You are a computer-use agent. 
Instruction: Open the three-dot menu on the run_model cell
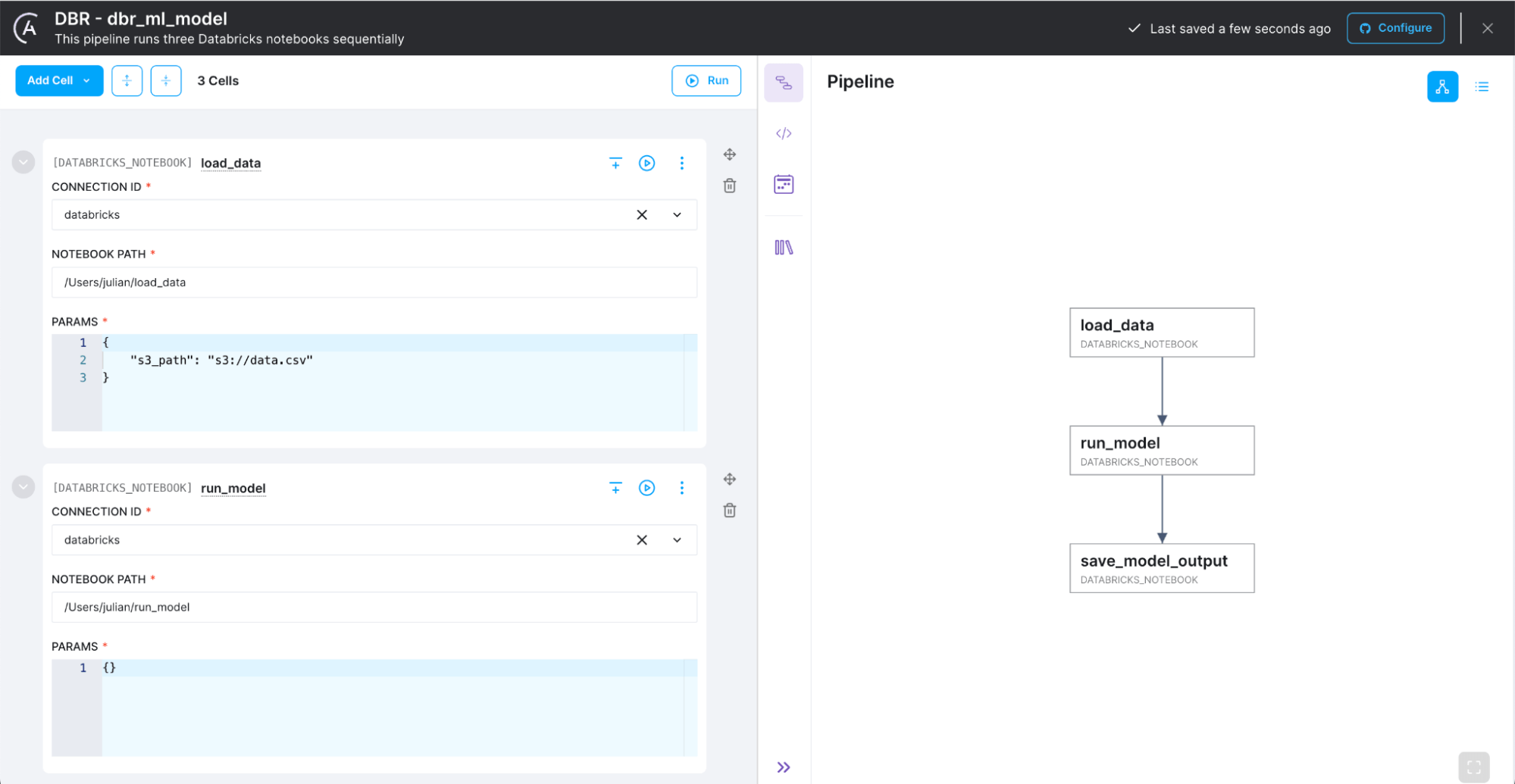pyautogui.click(x=681, y=488)
